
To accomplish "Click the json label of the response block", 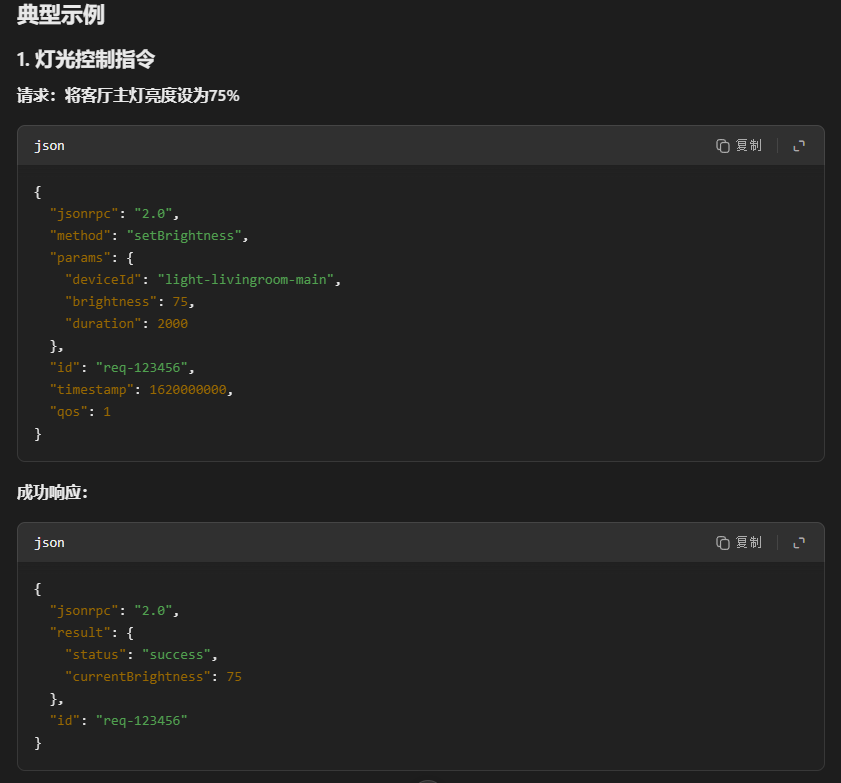I will (49, 543).
